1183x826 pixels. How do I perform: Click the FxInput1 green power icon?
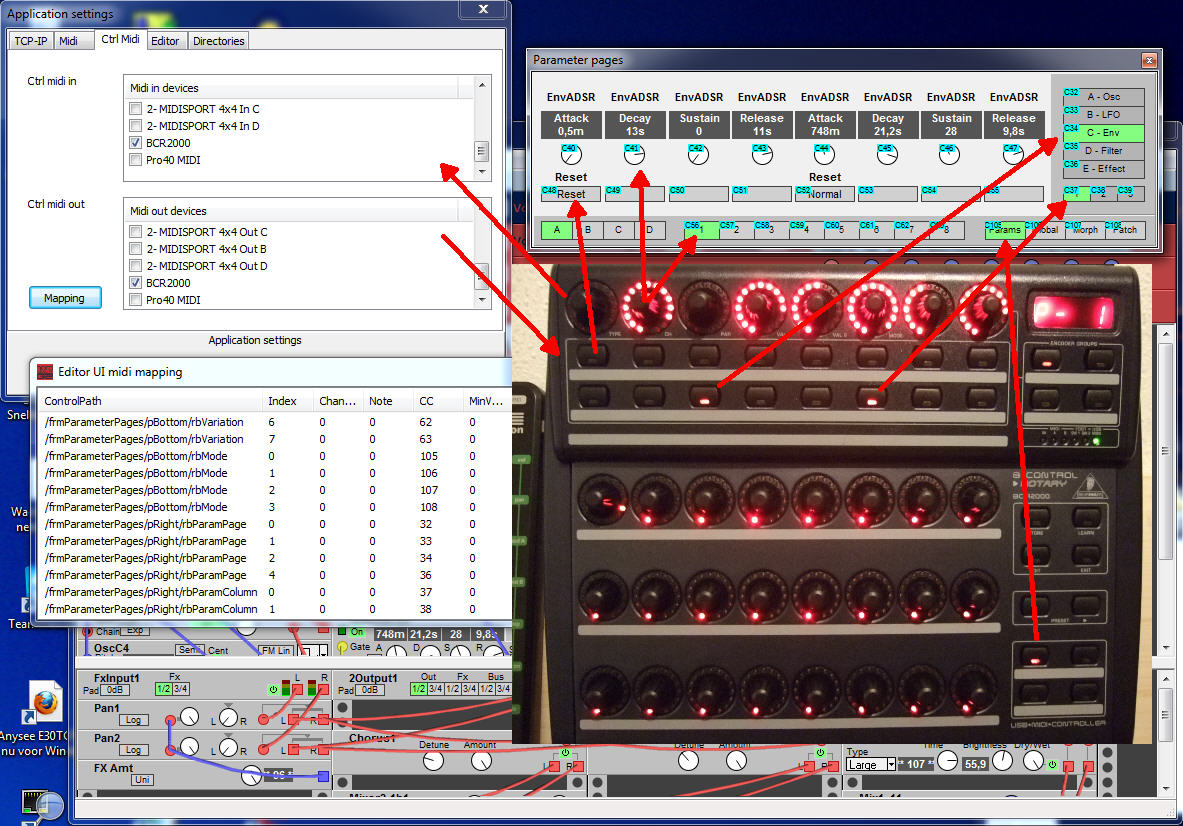pyautogui.click(x=273, y=690)
